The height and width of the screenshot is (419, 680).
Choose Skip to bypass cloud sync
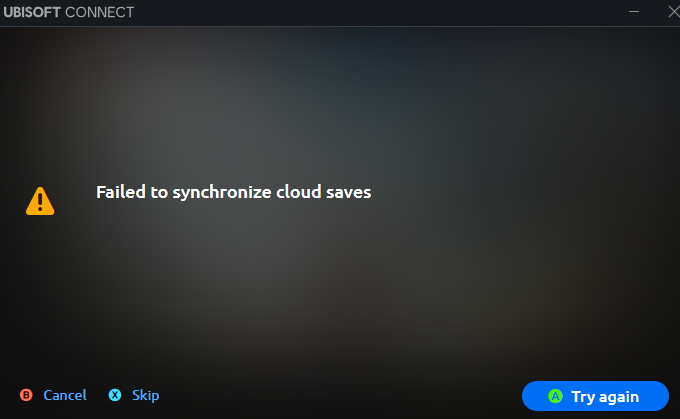point(145,395)
